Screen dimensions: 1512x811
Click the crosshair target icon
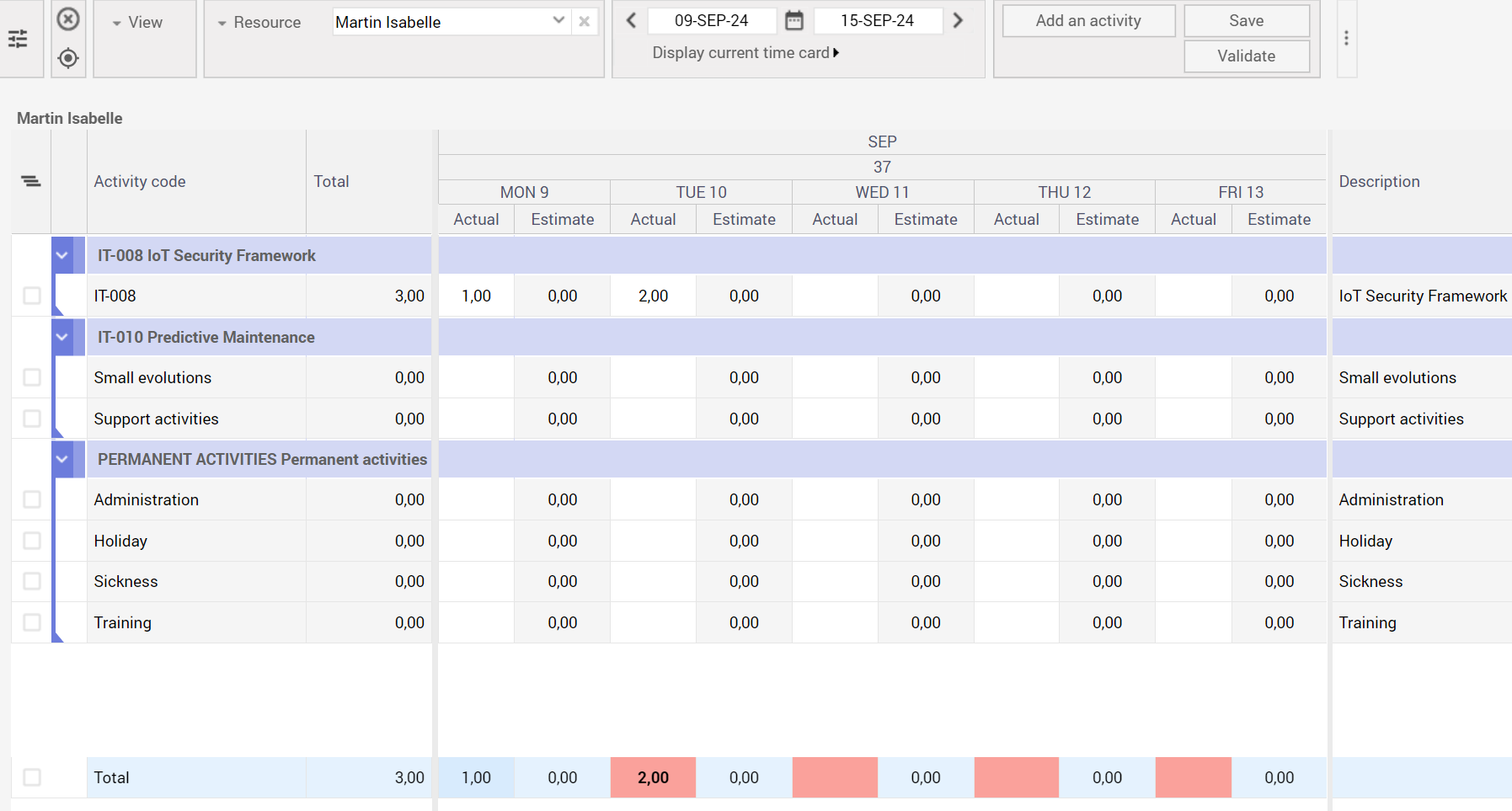[68, 58]
